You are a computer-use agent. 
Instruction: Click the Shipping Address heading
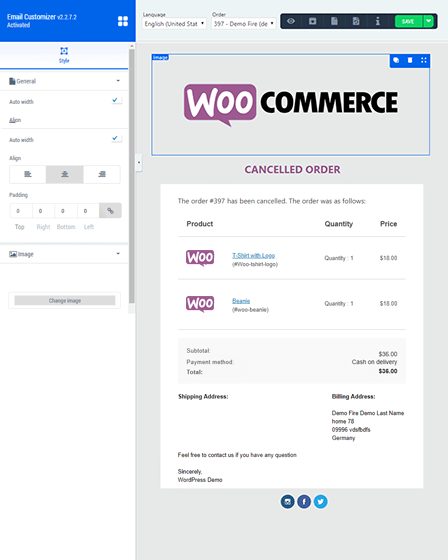tap(203, 397)
